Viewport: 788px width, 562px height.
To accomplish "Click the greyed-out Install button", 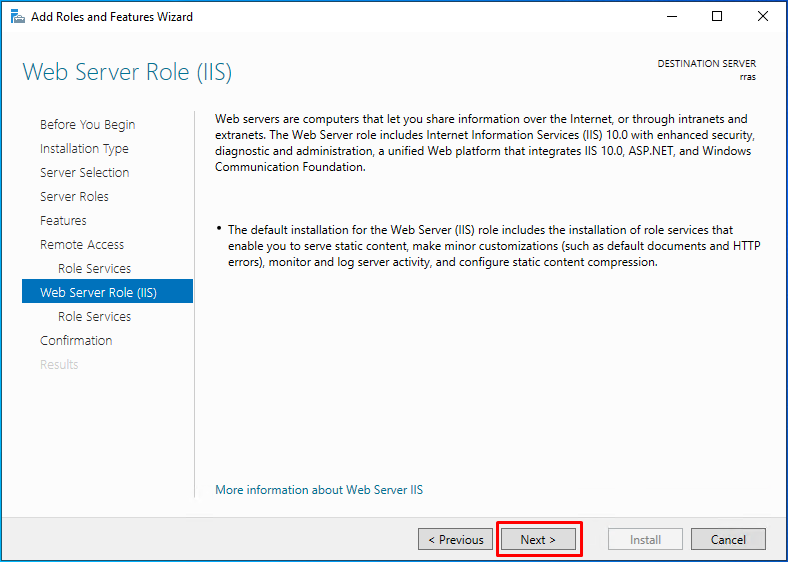I will (645, 539).
